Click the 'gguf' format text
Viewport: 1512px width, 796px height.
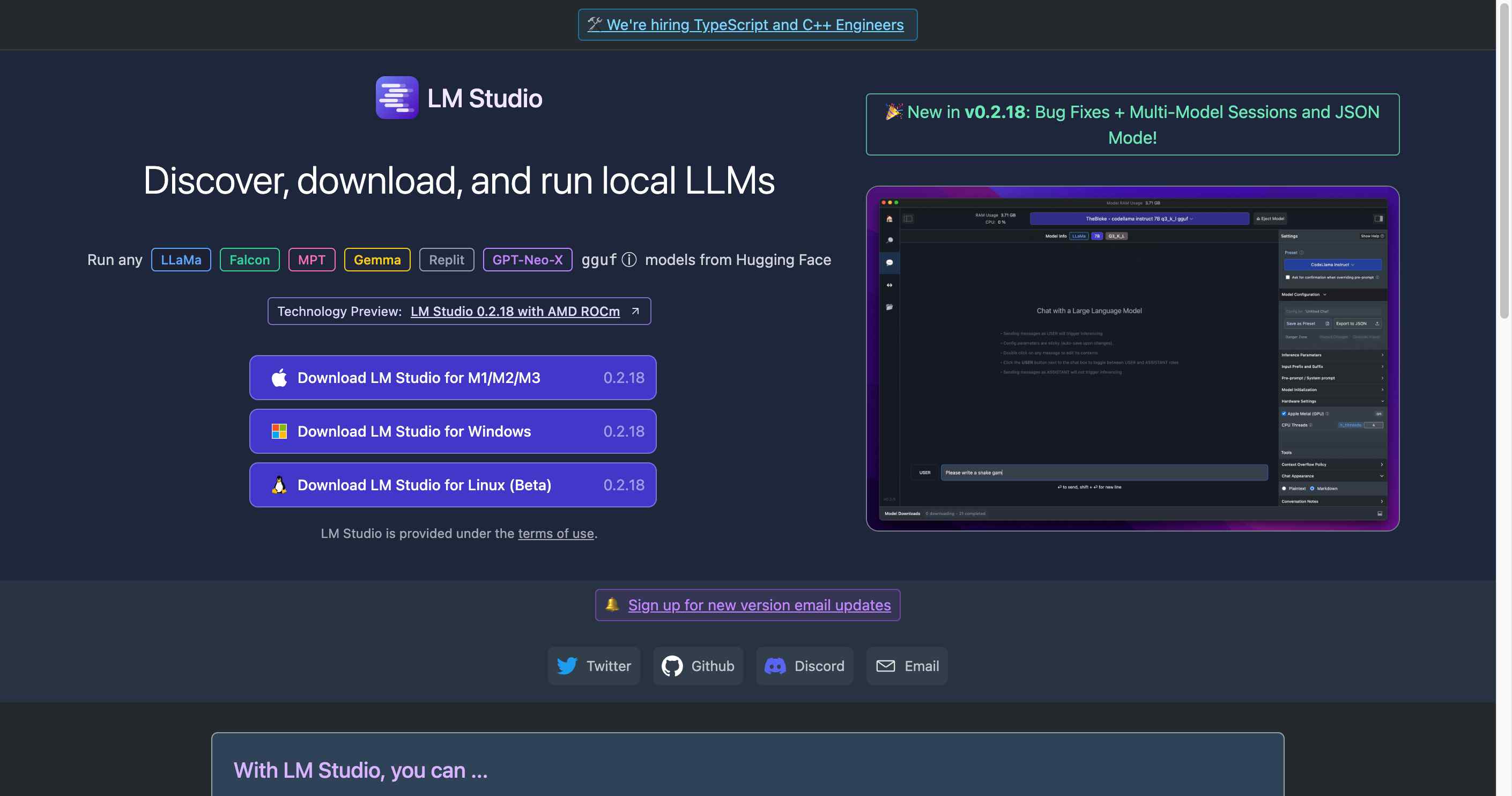click(599, 260)
